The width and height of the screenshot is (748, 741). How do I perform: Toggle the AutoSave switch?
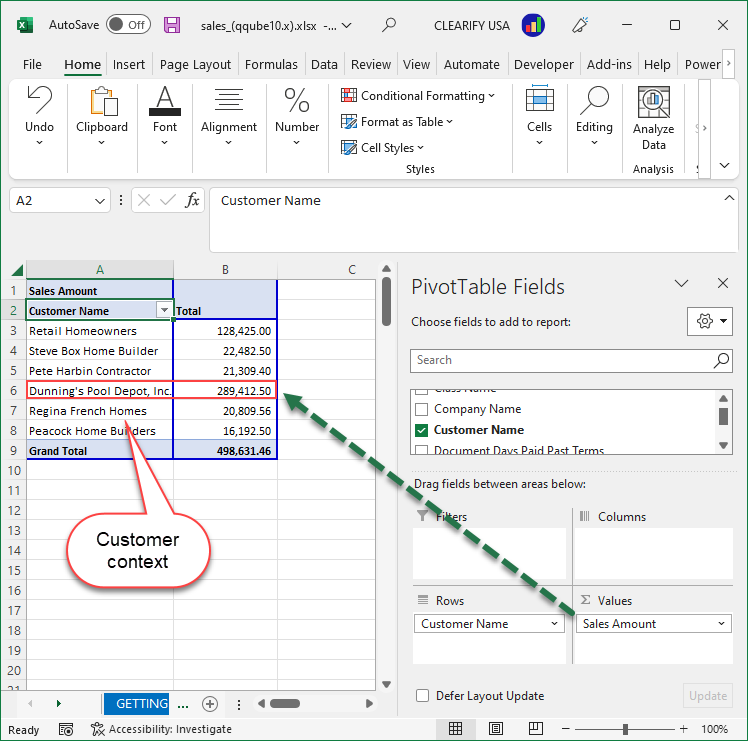128,25
